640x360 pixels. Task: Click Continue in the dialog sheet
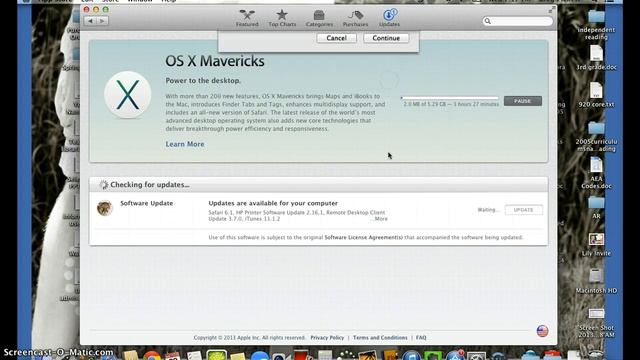click(386, 38)
